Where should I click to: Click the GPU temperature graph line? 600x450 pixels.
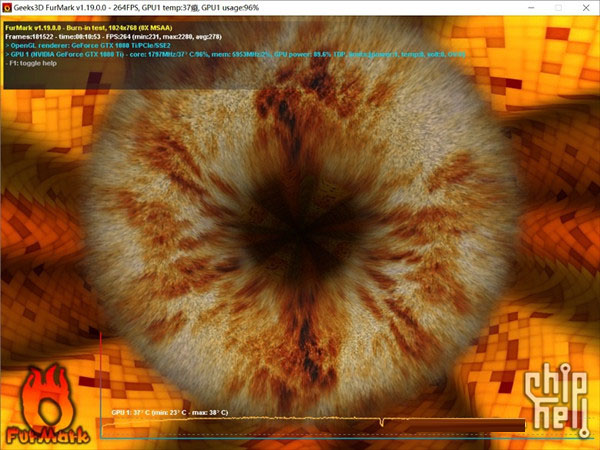314,421
